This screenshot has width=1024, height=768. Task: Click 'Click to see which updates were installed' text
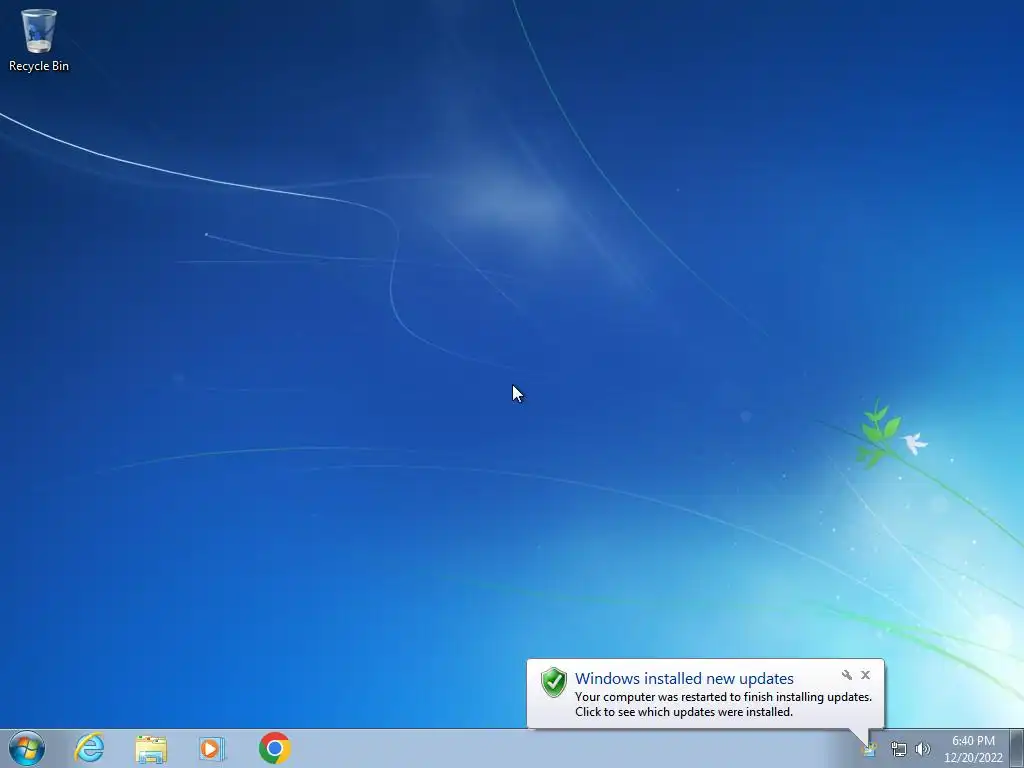(684, 712)
